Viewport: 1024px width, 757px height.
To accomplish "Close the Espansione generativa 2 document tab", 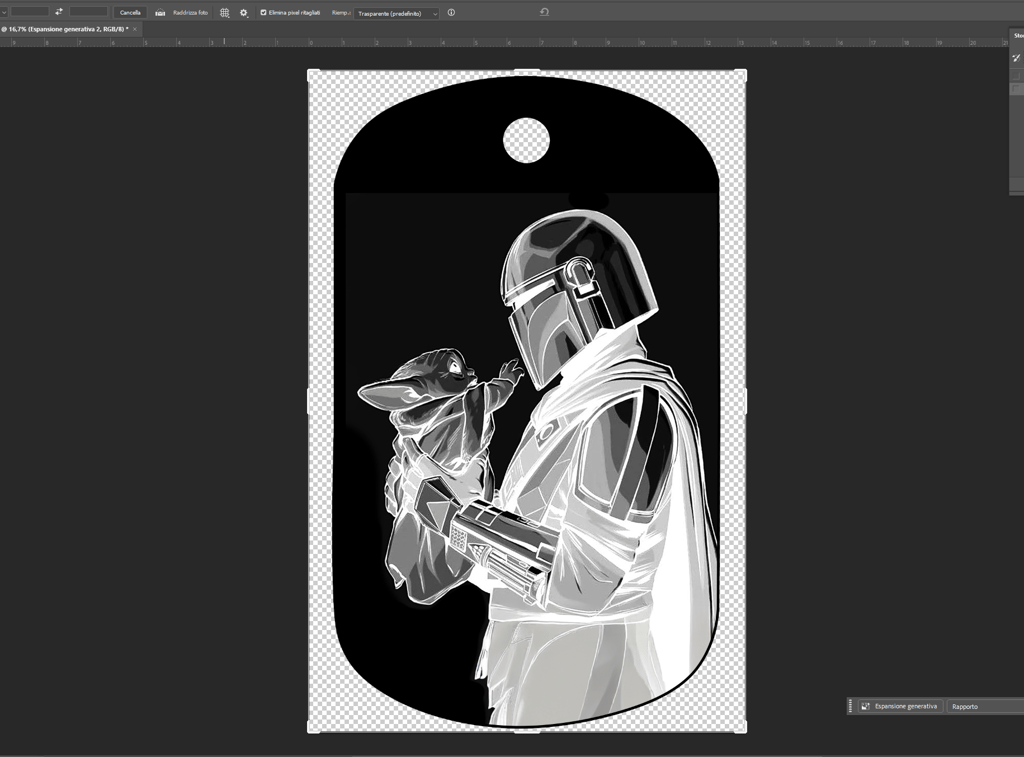I will point(135,29).
